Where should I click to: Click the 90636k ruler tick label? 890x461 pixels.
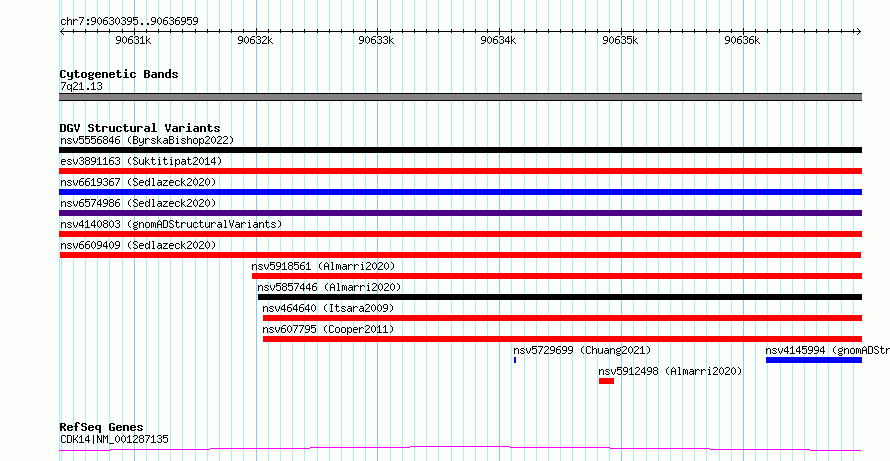coord(742,40)
